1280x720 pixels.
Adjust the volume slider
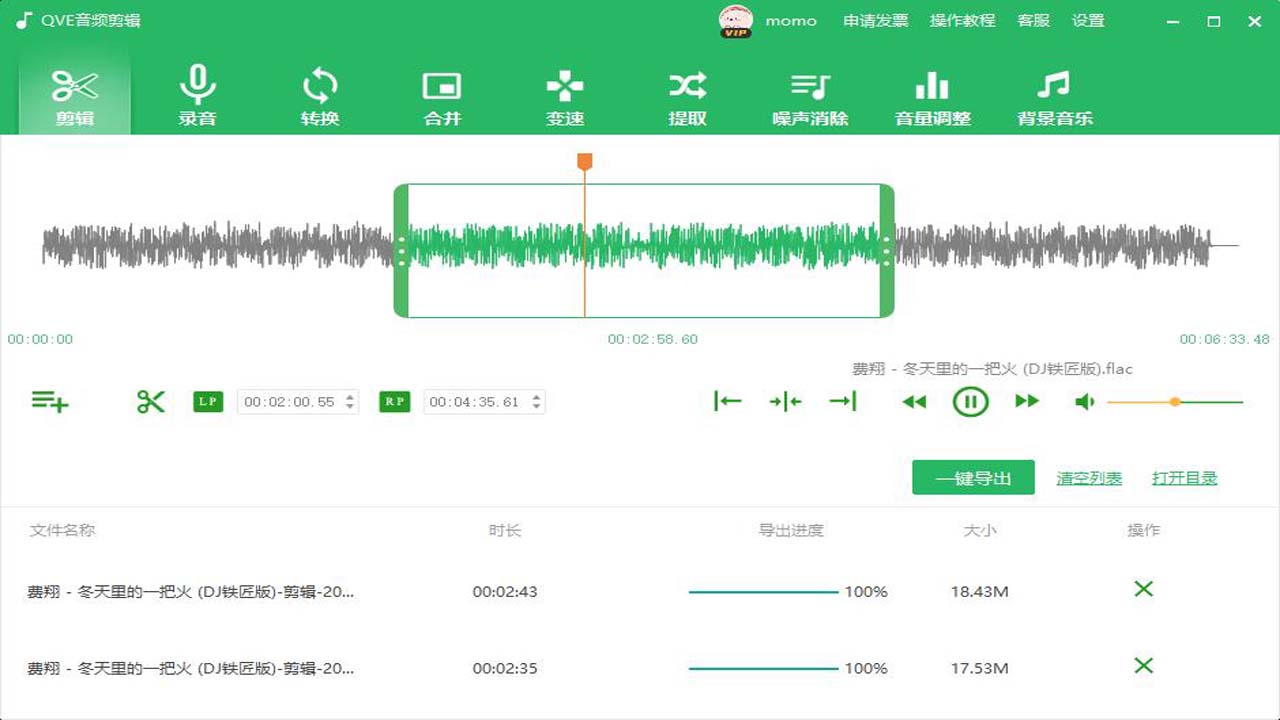[x=1175, y=401]
